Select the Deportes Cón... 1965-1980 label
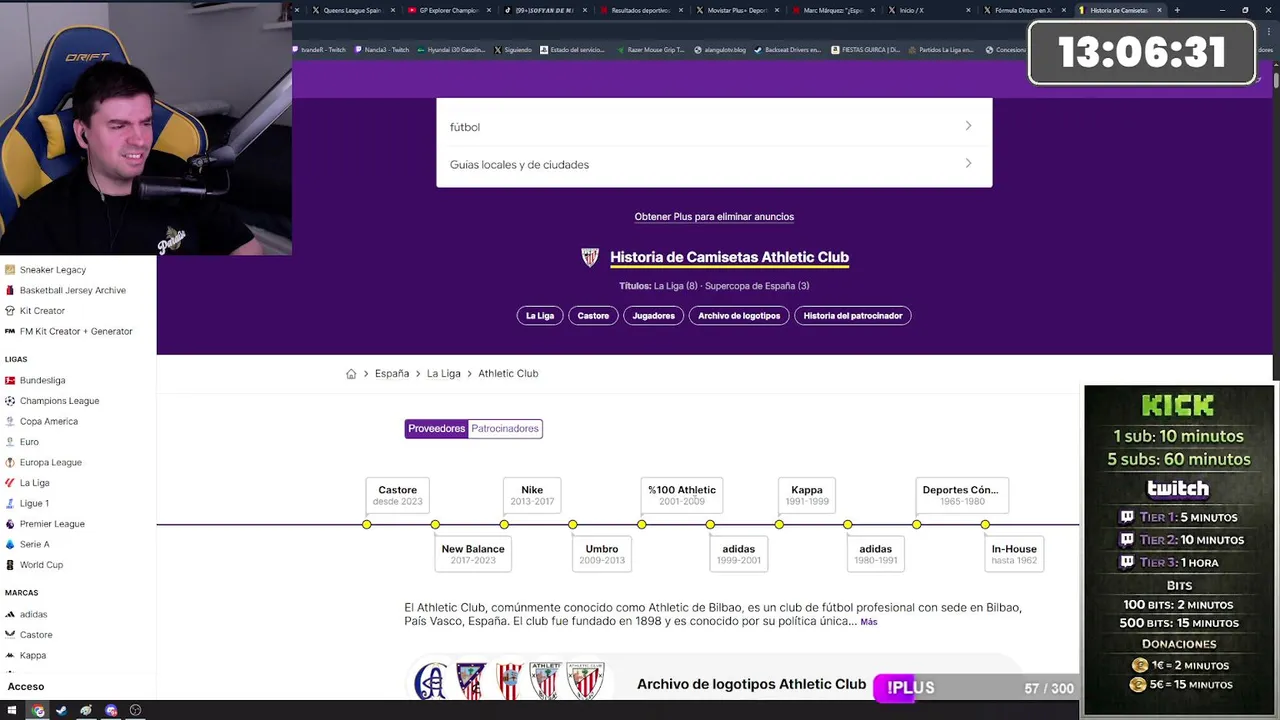Viewport: 1280px width, 720px height. point(960,495)
